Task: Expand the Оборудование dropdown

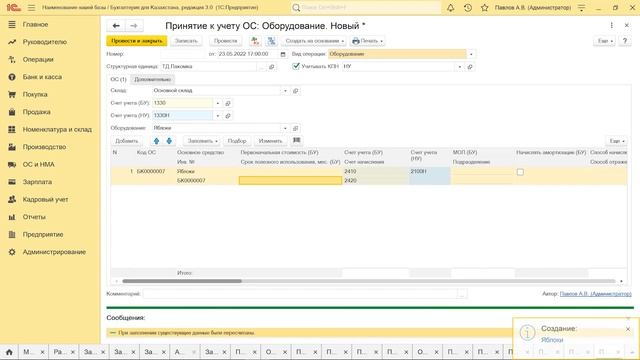Action: [285, 128]
